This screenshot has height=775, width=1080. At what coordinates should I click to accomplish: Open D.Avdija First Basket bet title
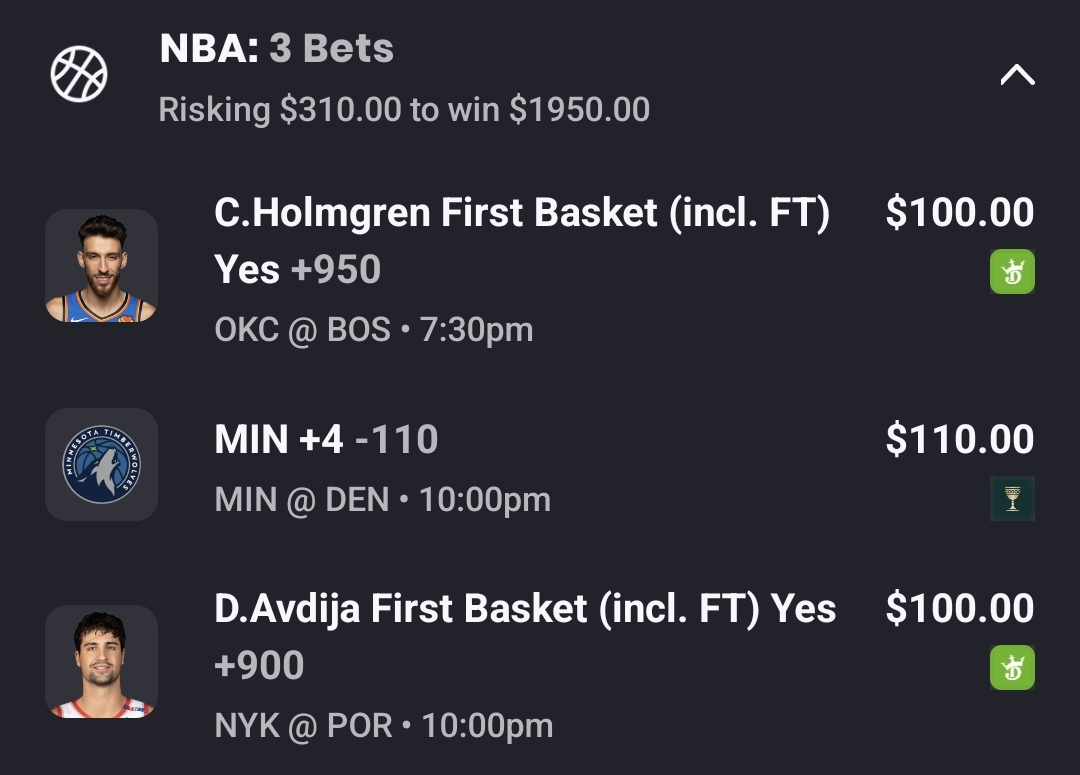point(525,609)
